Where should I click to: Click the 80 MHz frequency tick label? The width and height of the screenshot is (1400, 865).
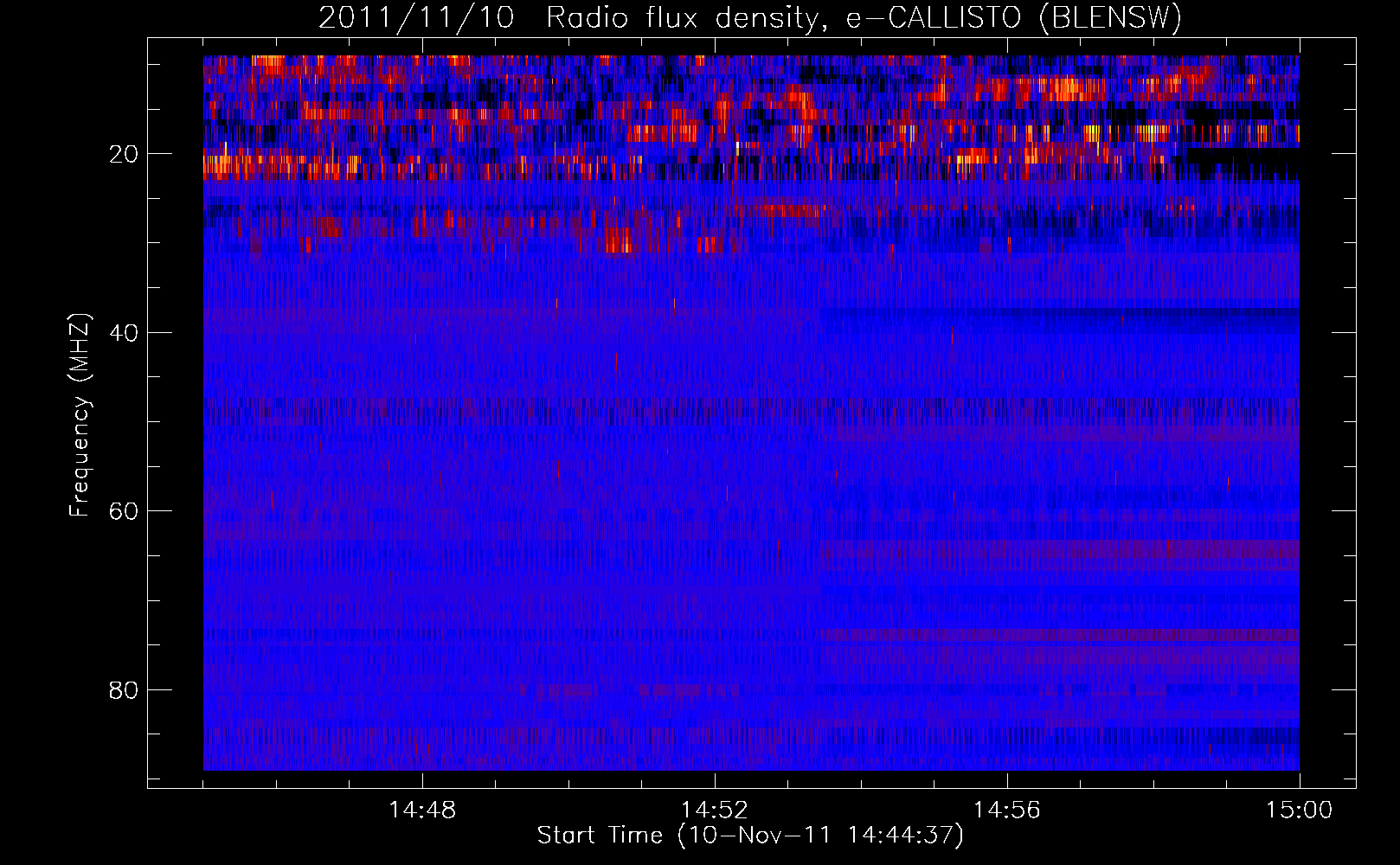pos(124,690)
